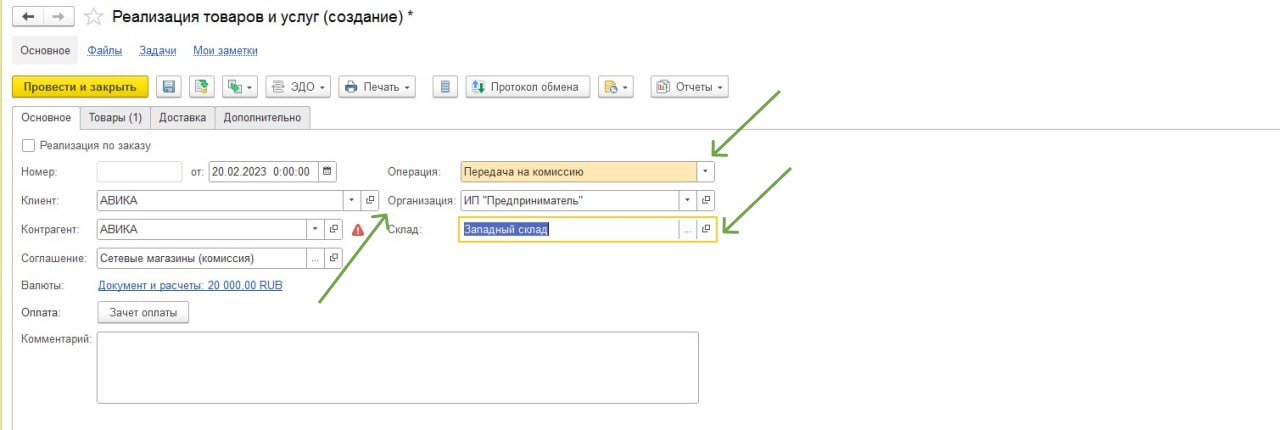Image resolution: width=1280 pixels, height=430 pixels.
Task: Click the save document diskette icon
Action: (169, 87)
